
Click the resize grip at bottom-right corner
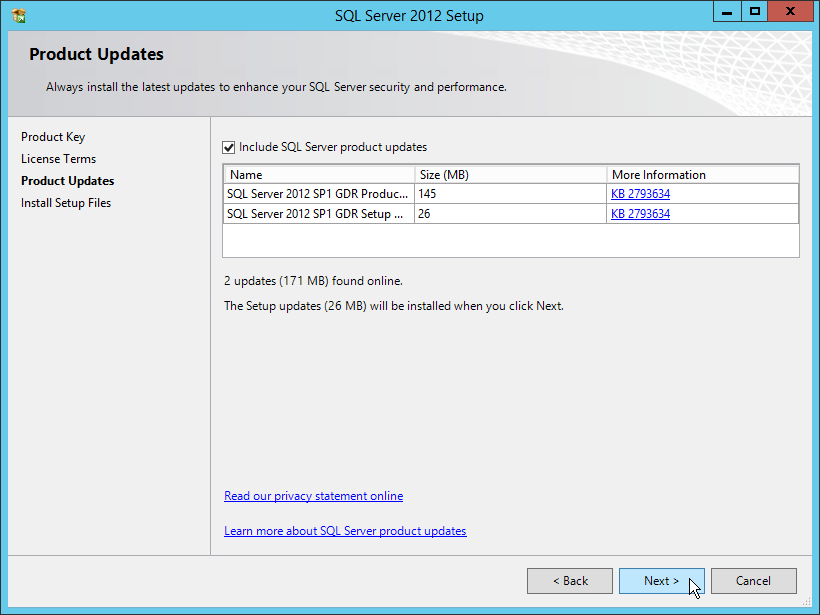[x=806, y=601]
